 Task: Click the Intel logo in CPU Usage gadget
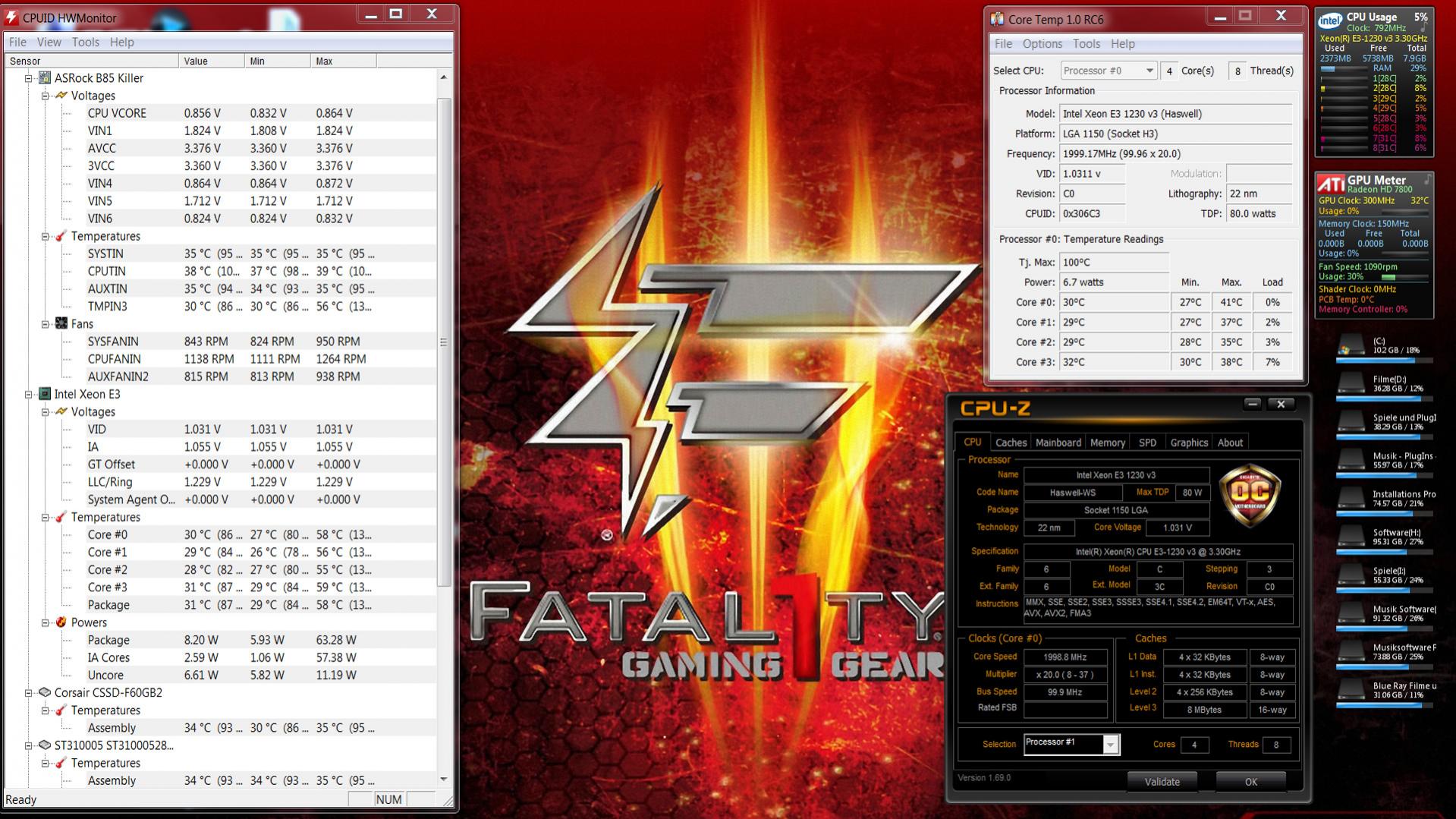pos(1330,21)
